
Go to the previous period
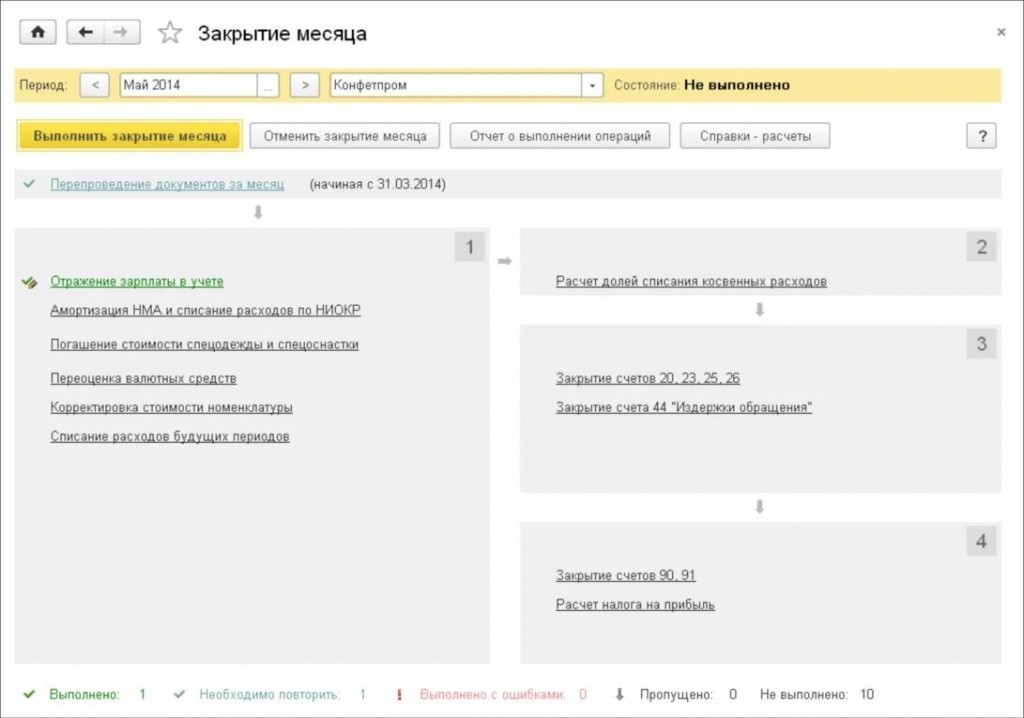pos(95,85)
